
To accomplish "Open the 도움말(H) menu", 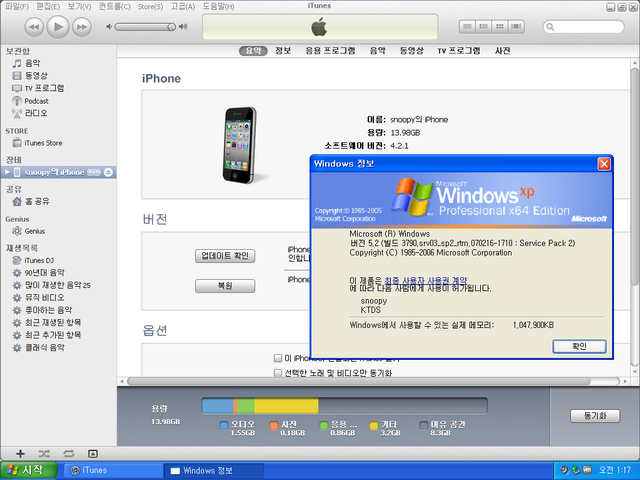I will pyautogui.click(x=218, y=7).
